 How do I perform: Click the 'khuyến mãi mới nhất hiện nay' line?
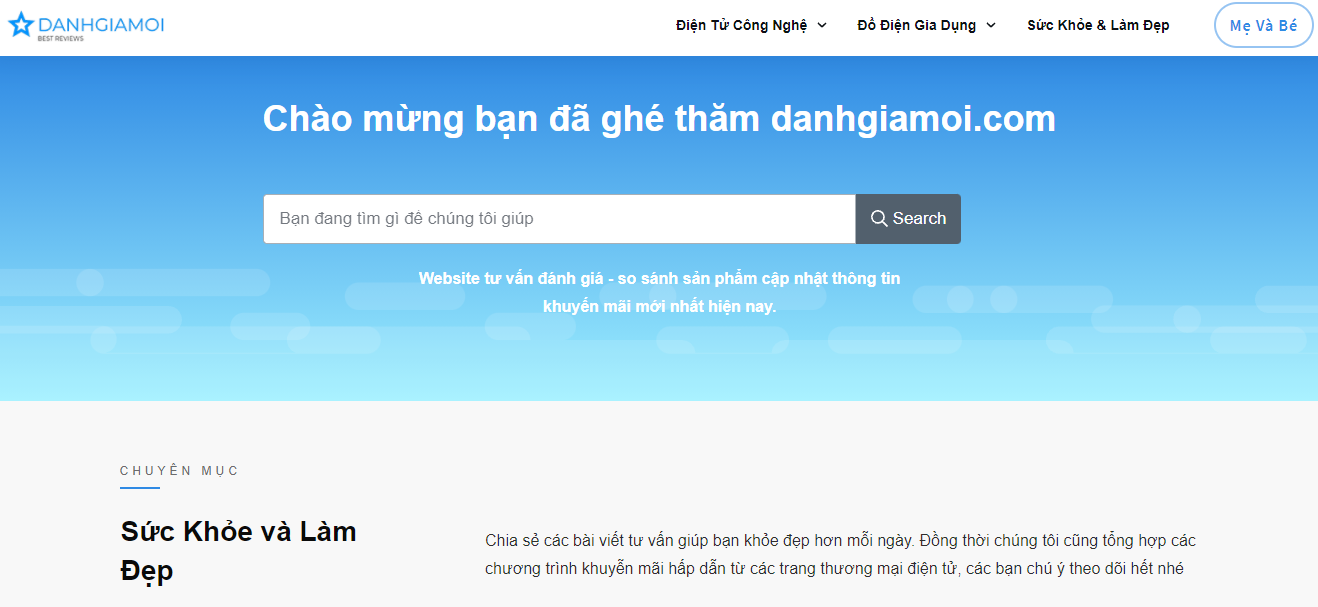point(659,306)
